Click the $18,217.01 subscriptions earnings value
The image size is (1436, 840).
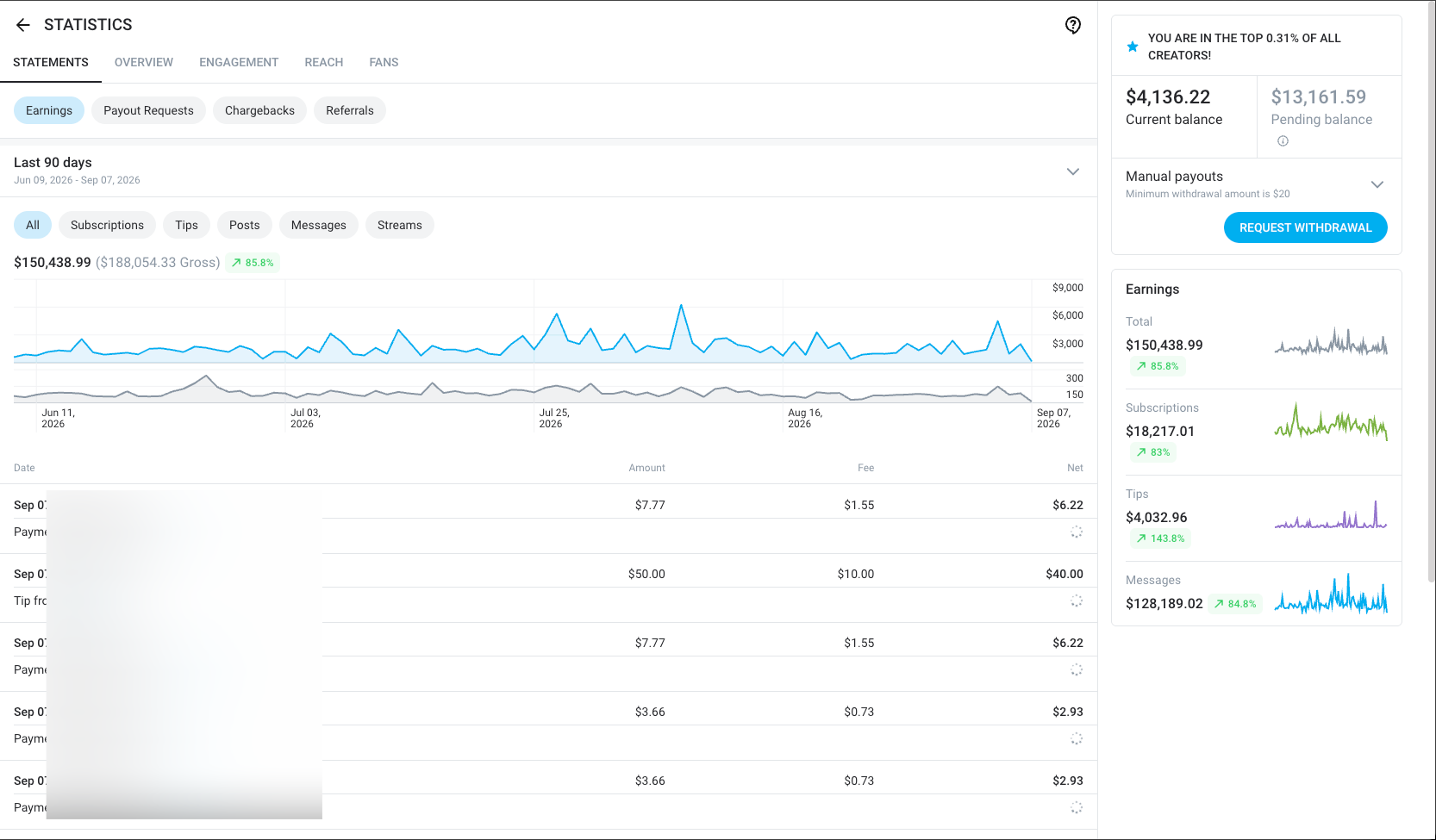[x=1160, y=432]
